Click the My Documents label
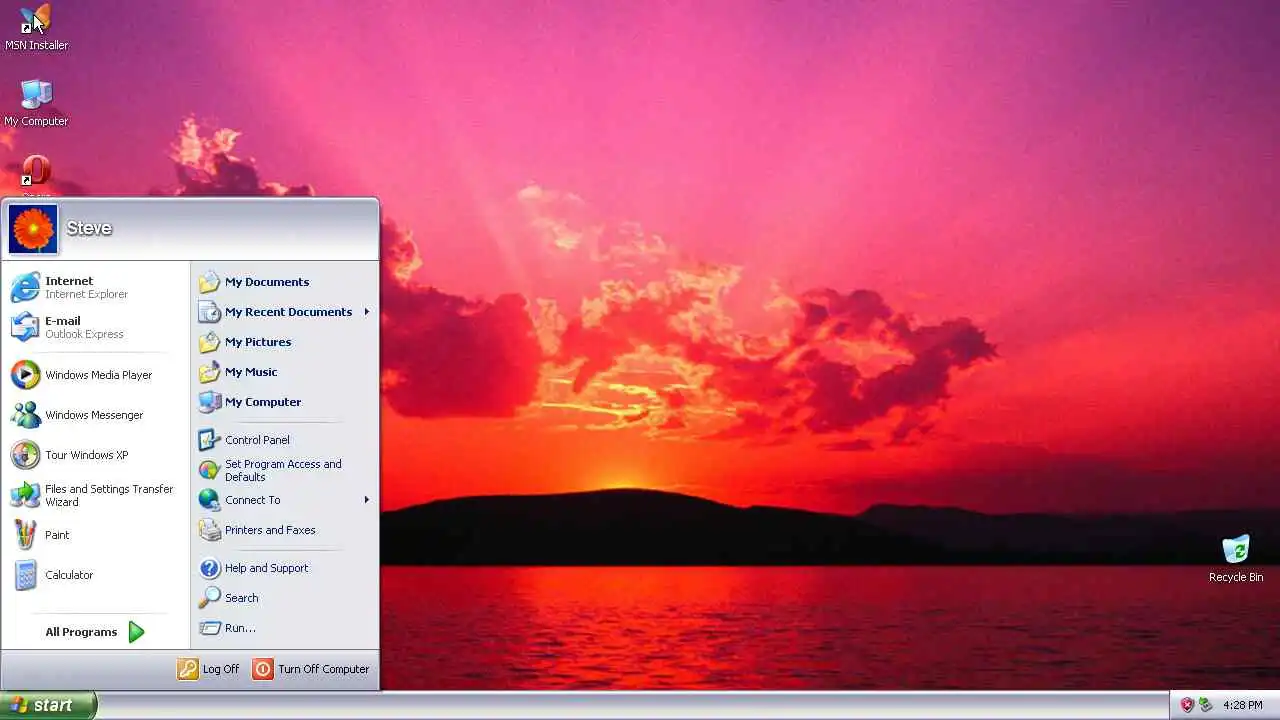Screen dimensions: 1280x720 coord(267,282)
